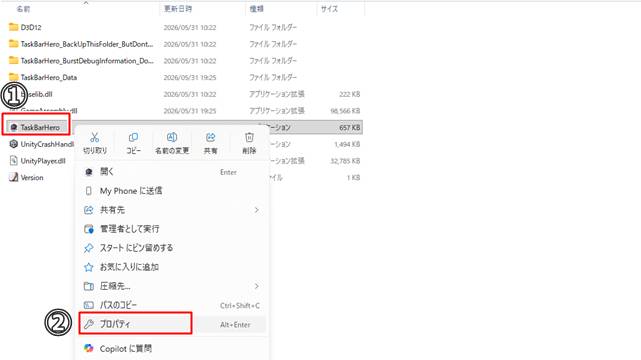Image resolution: width=641 pixels, height=360 pixels.
Task: Click the Share (共有) icon in top row
Action: pos(211,138)
